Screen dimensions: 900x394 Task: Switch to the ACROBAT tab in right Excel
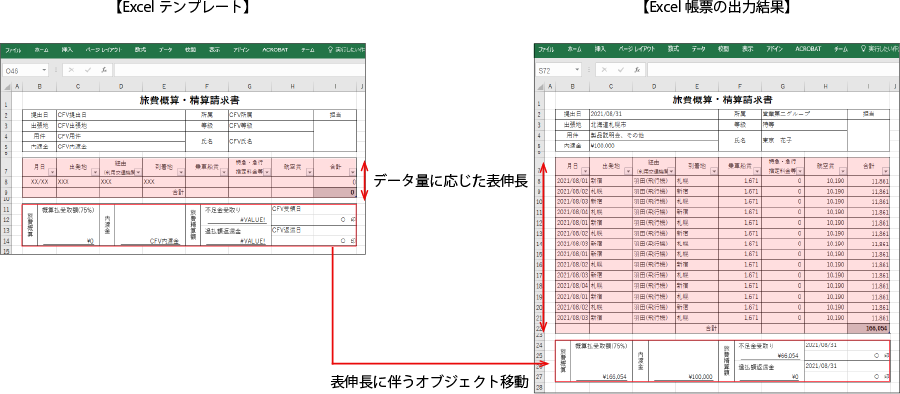point(808,50)
